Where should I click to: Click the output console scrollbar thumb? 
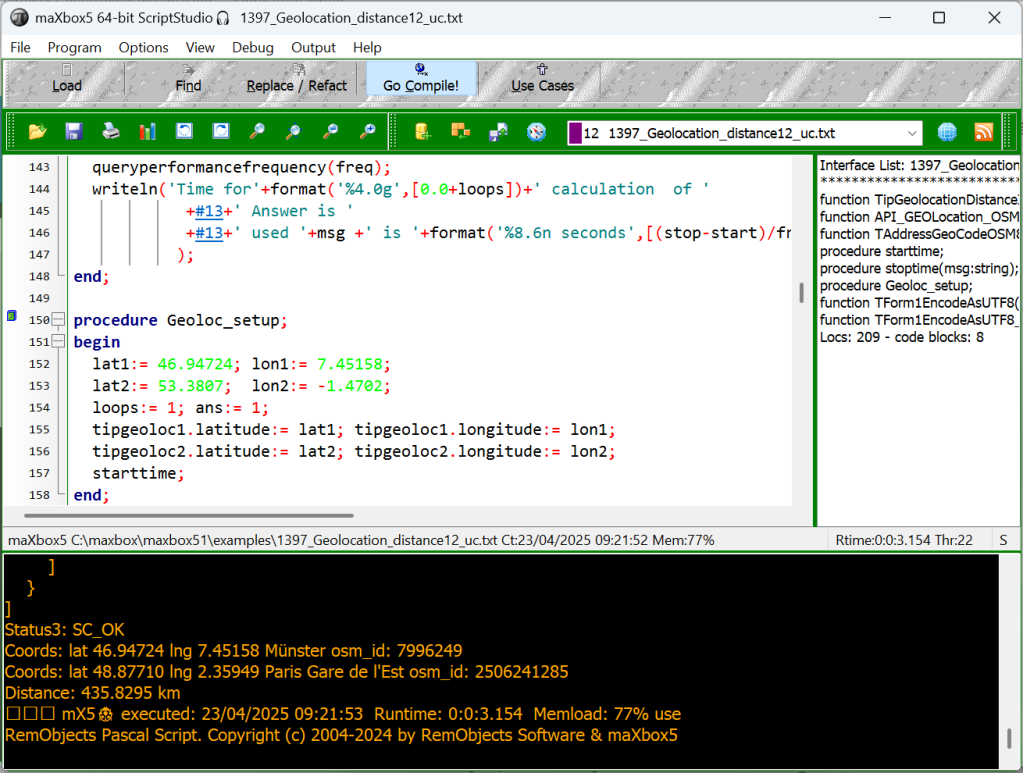point(1009,738)
